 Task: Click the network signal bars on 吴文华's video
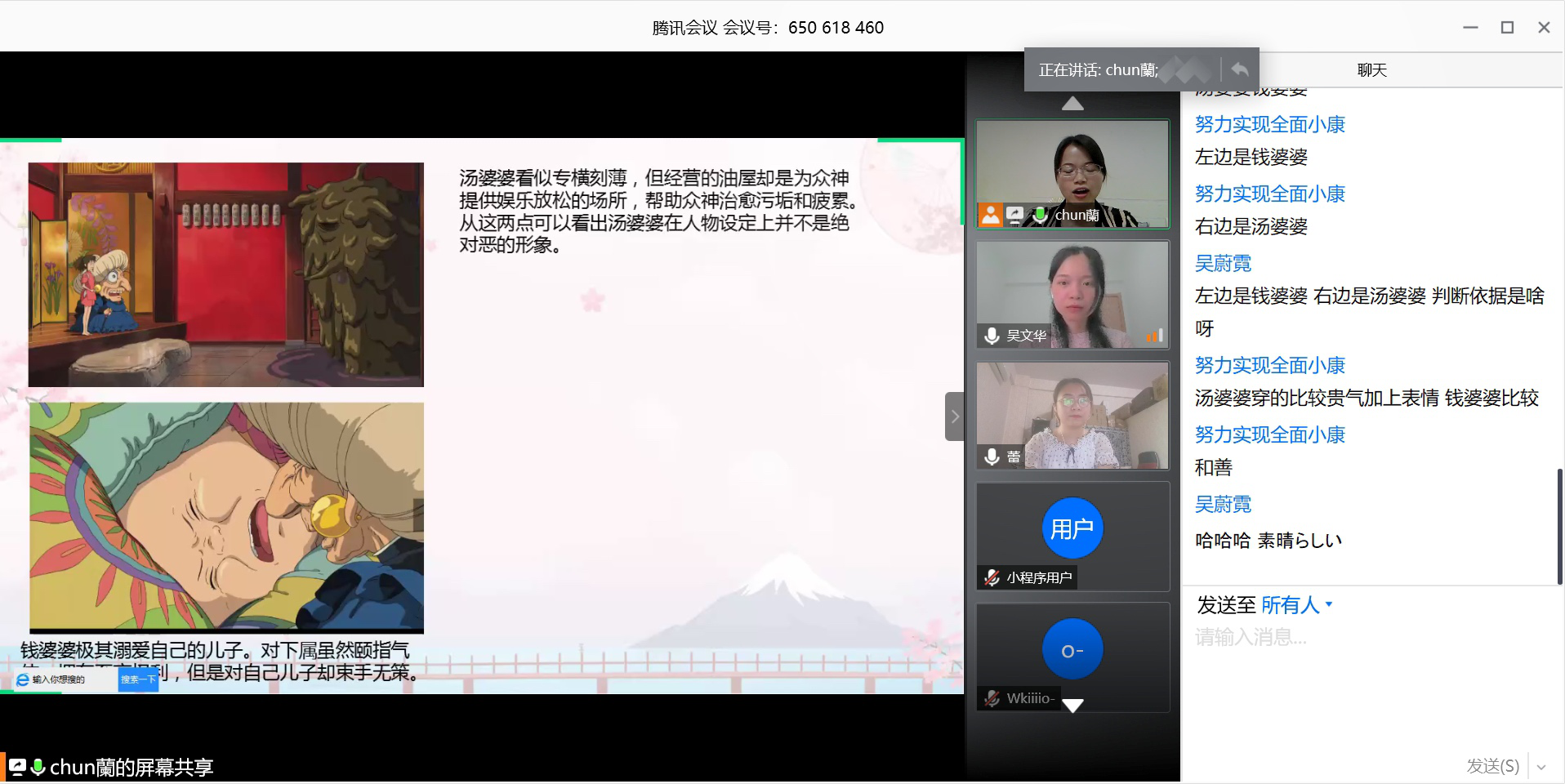[x=1154, y=335]
